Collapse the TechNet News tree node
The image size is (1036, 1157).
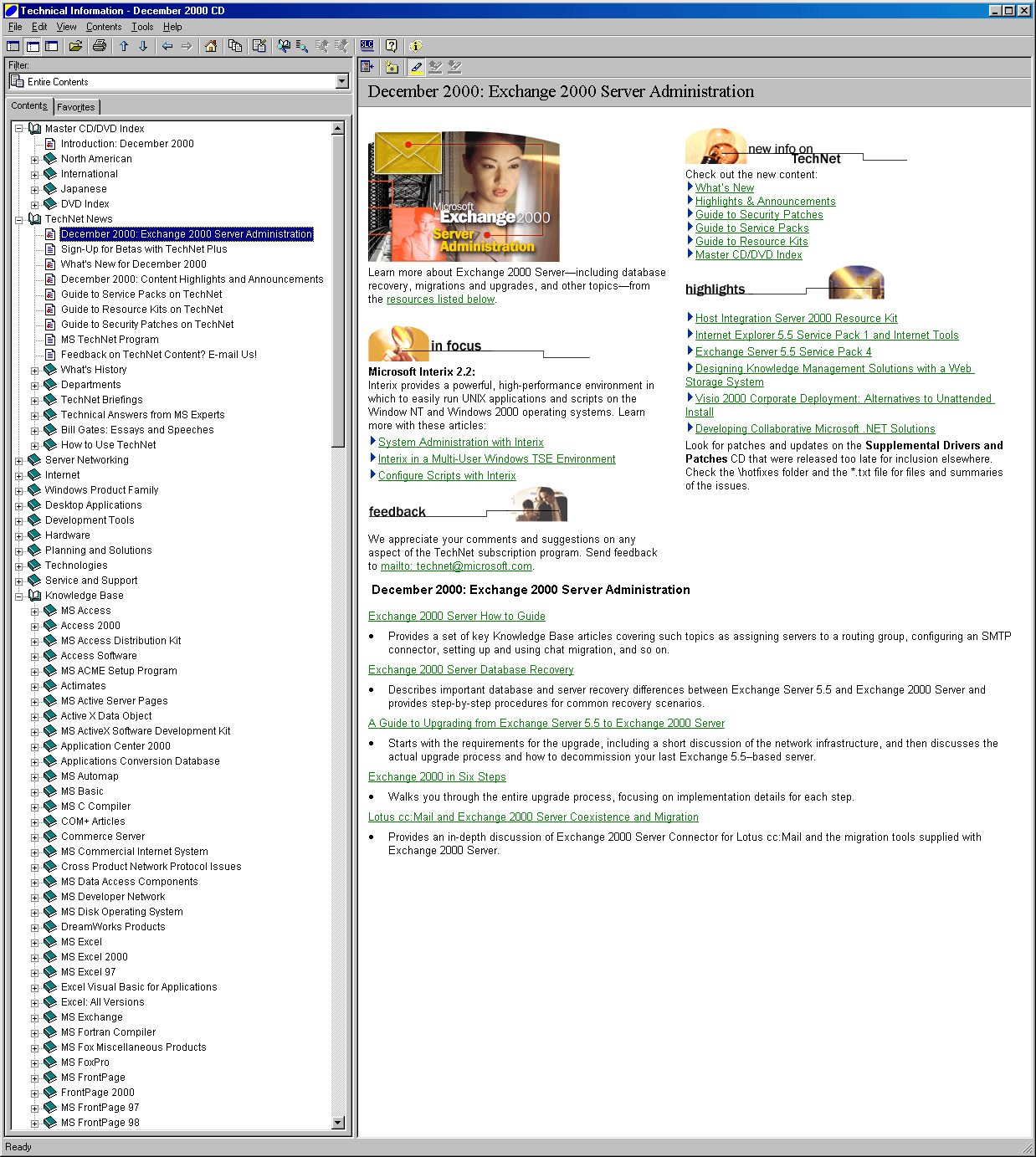click(x=18, y=219)
